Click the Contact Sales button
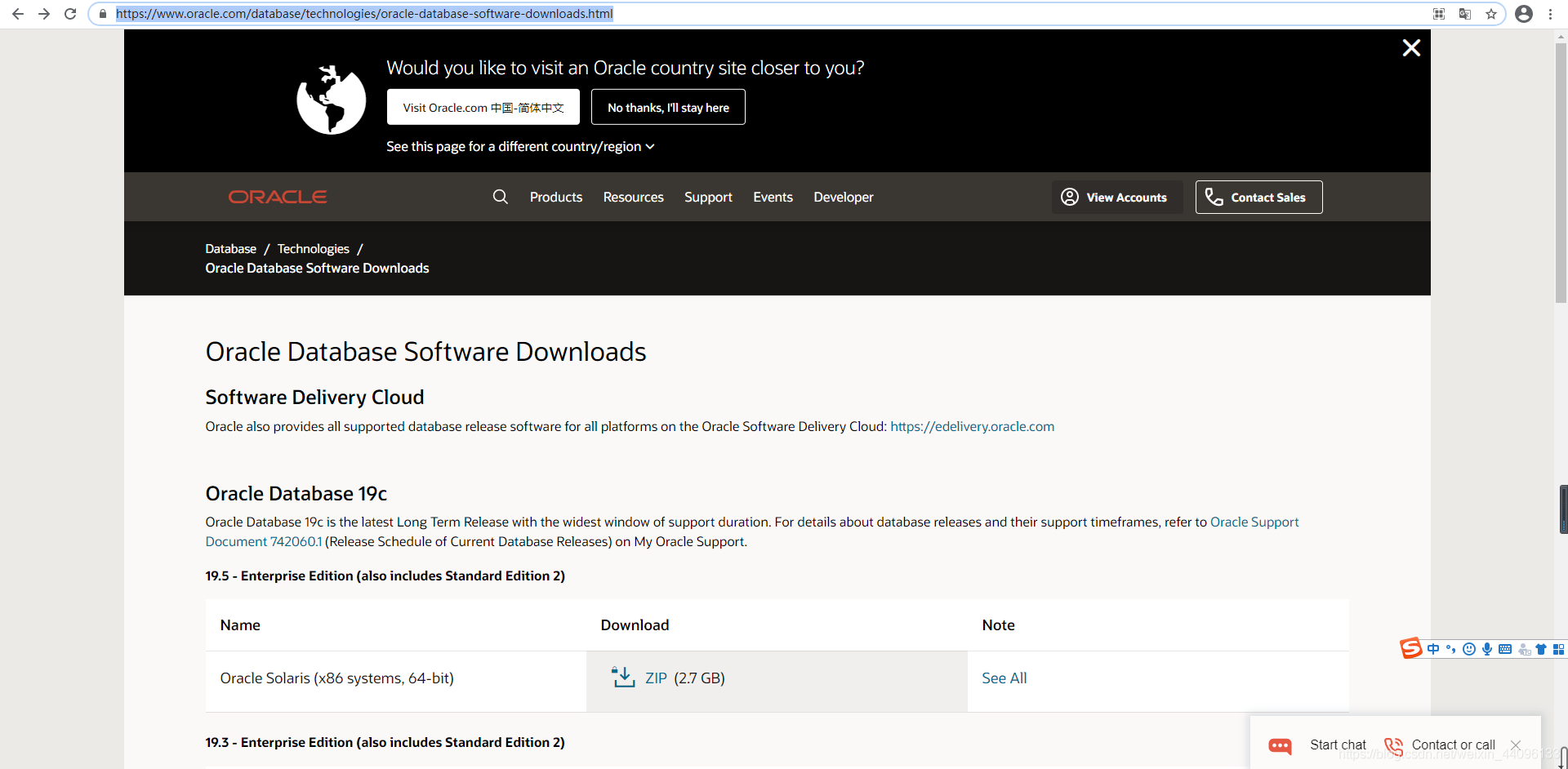This screenshot has height=769, width=1568. tap(1258, 198)
